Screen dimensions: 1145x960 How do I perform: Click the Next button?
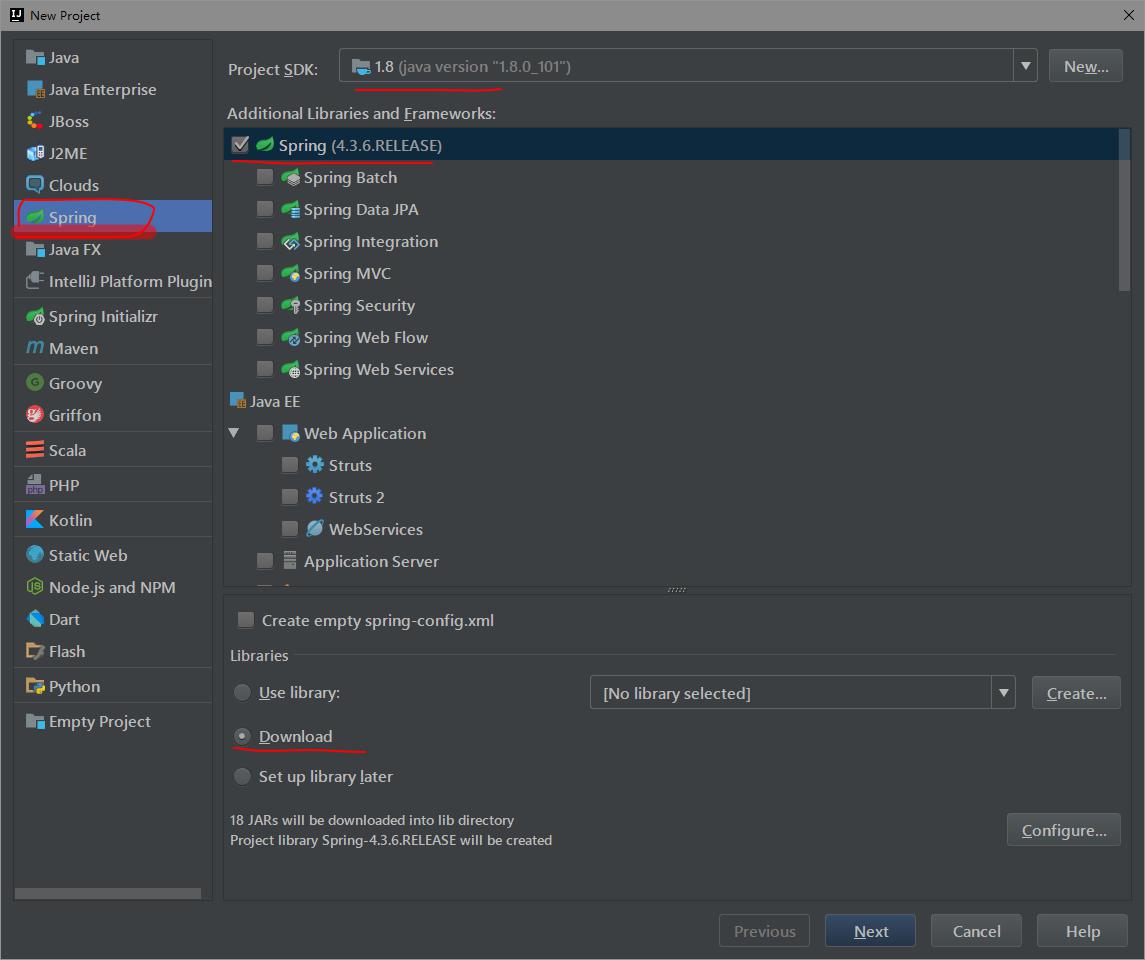[870, 931]
